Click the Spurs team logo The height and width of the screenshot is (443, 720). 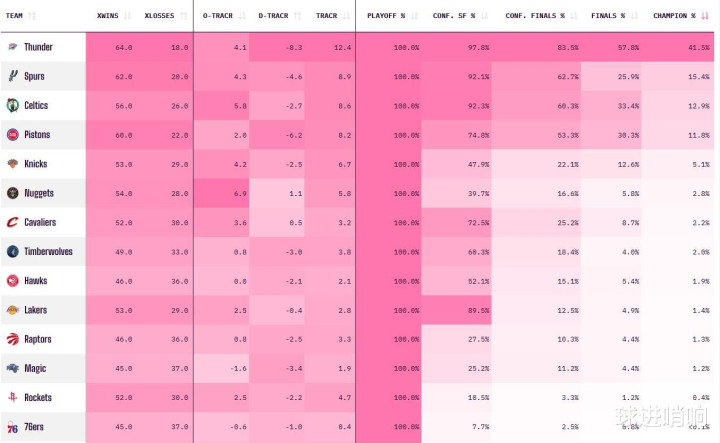coord(12,76)
